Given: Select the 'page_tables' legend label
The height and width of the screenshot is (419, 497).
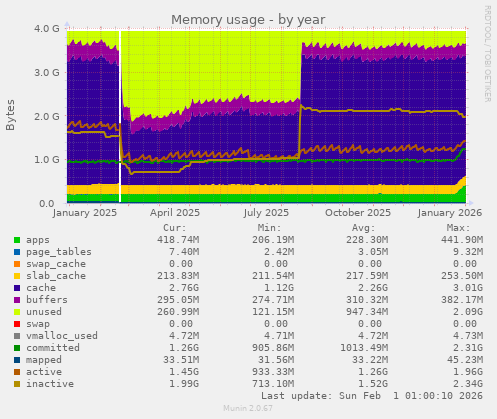Looking at the screenshot, I should pos(59,252).
